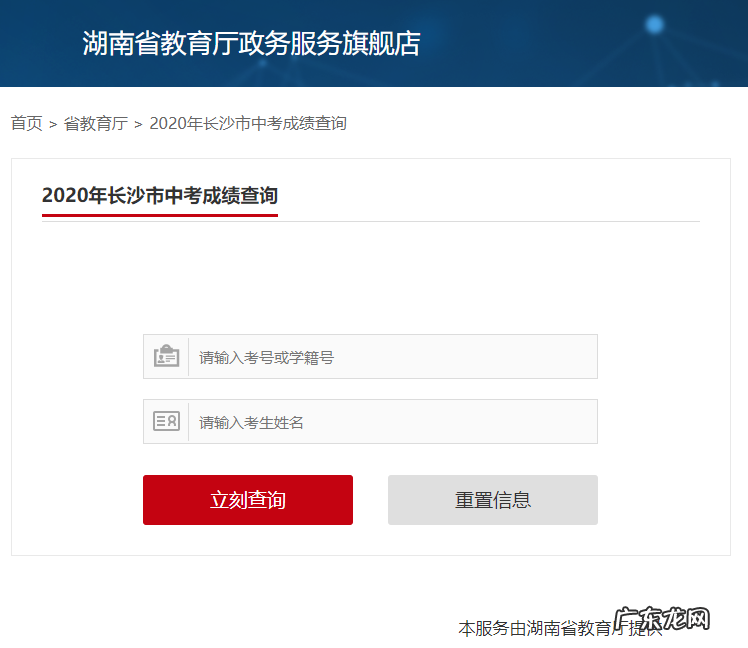This screenshot has height=648, width=748.
Task: Focus the 请输入考生姓名 input field
Action: coord(392,422)
